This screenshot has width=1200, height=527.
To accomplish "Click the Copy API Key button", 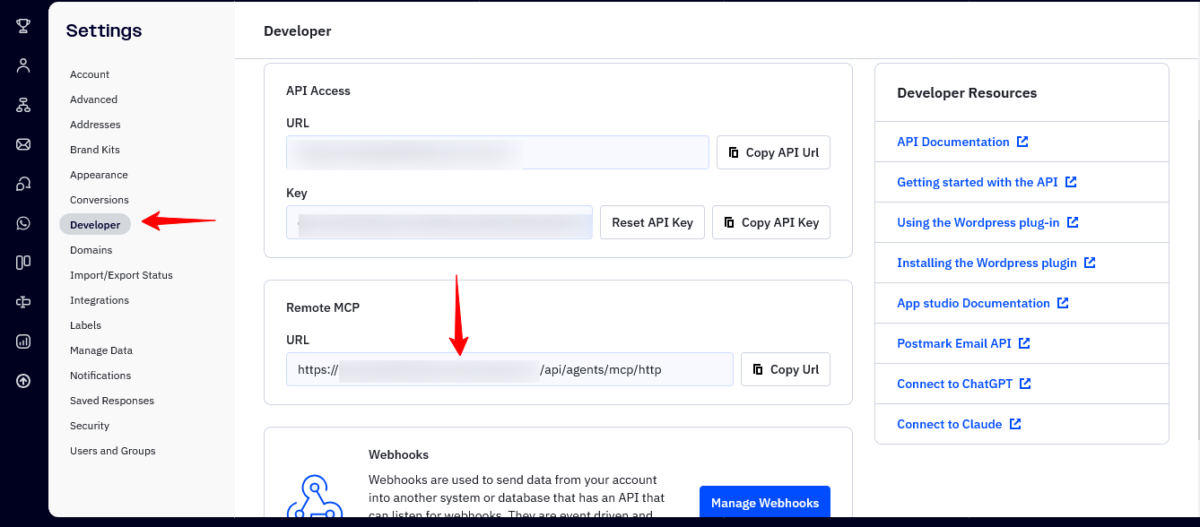I will (x=771, y=222).
